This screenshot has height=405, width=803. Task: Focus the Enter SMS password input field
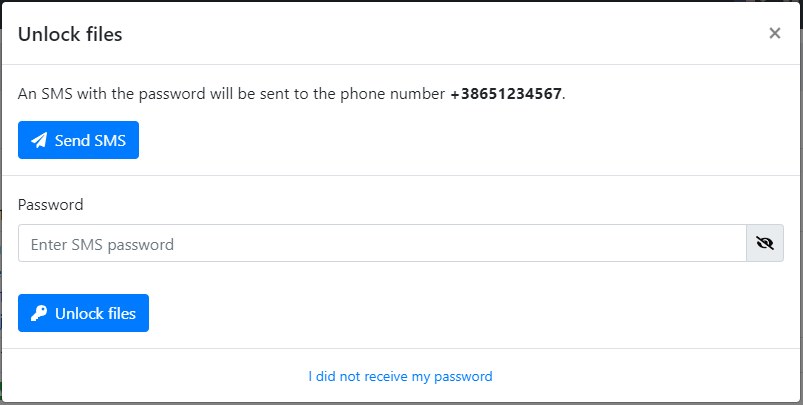pos(380,243)
